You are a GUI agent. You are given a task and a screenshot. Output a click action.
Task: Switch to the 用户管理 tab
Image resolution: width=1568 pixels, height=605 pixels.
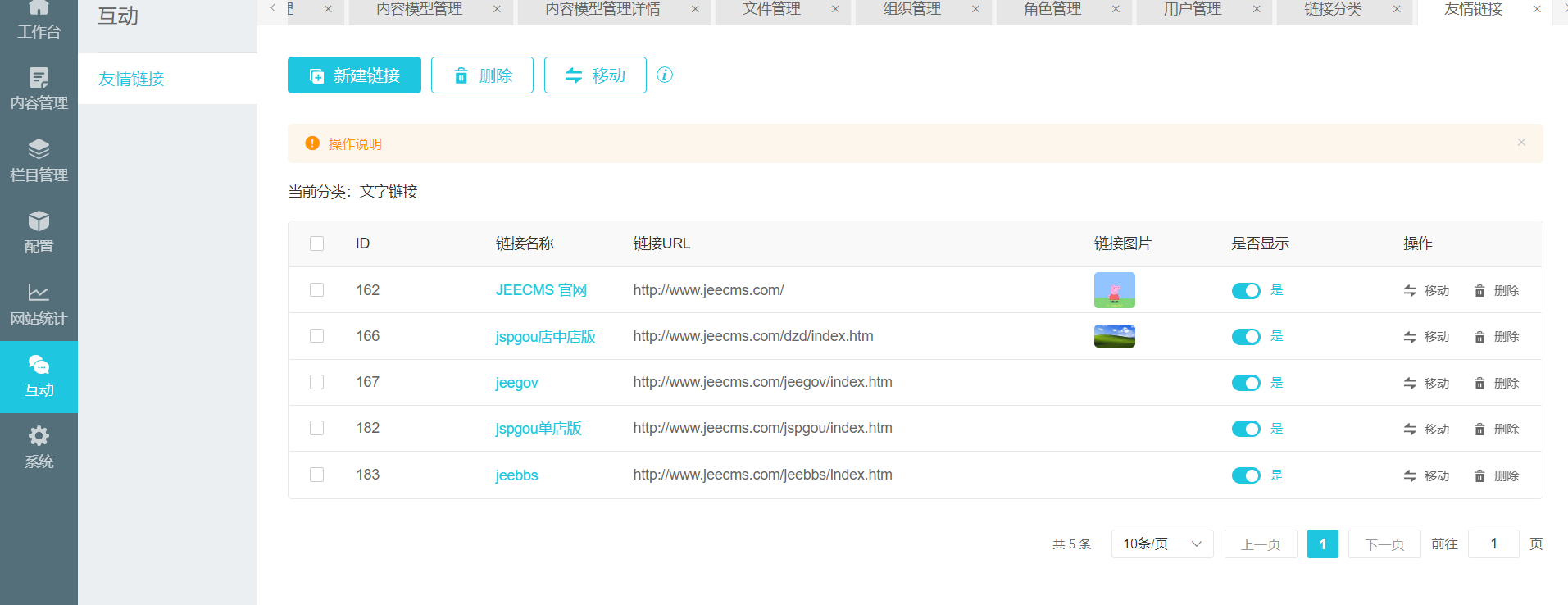[1192, 10]
